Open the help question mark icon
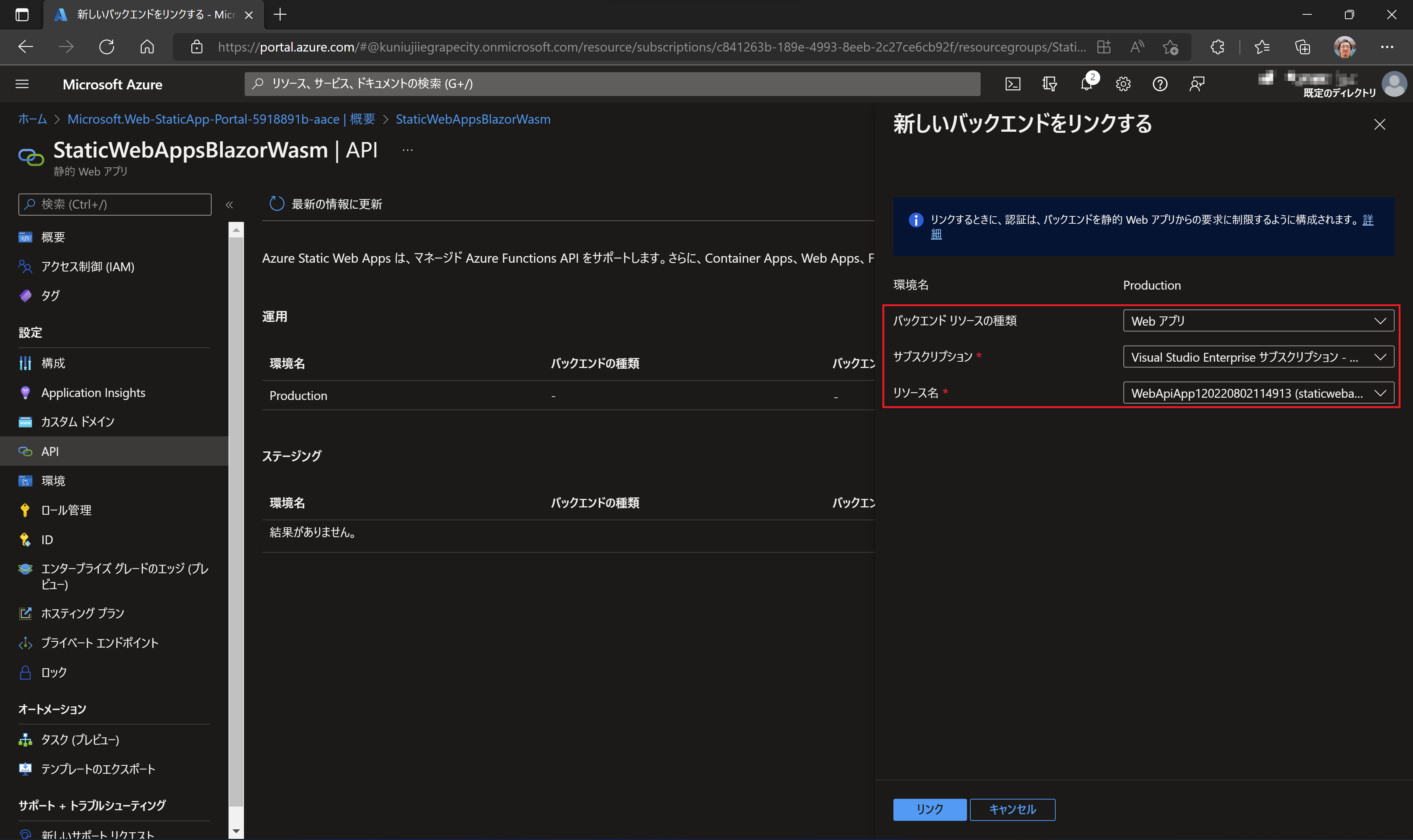Image resolution: width=1413 pixels, height=840 pixels. click(1160, 84)
